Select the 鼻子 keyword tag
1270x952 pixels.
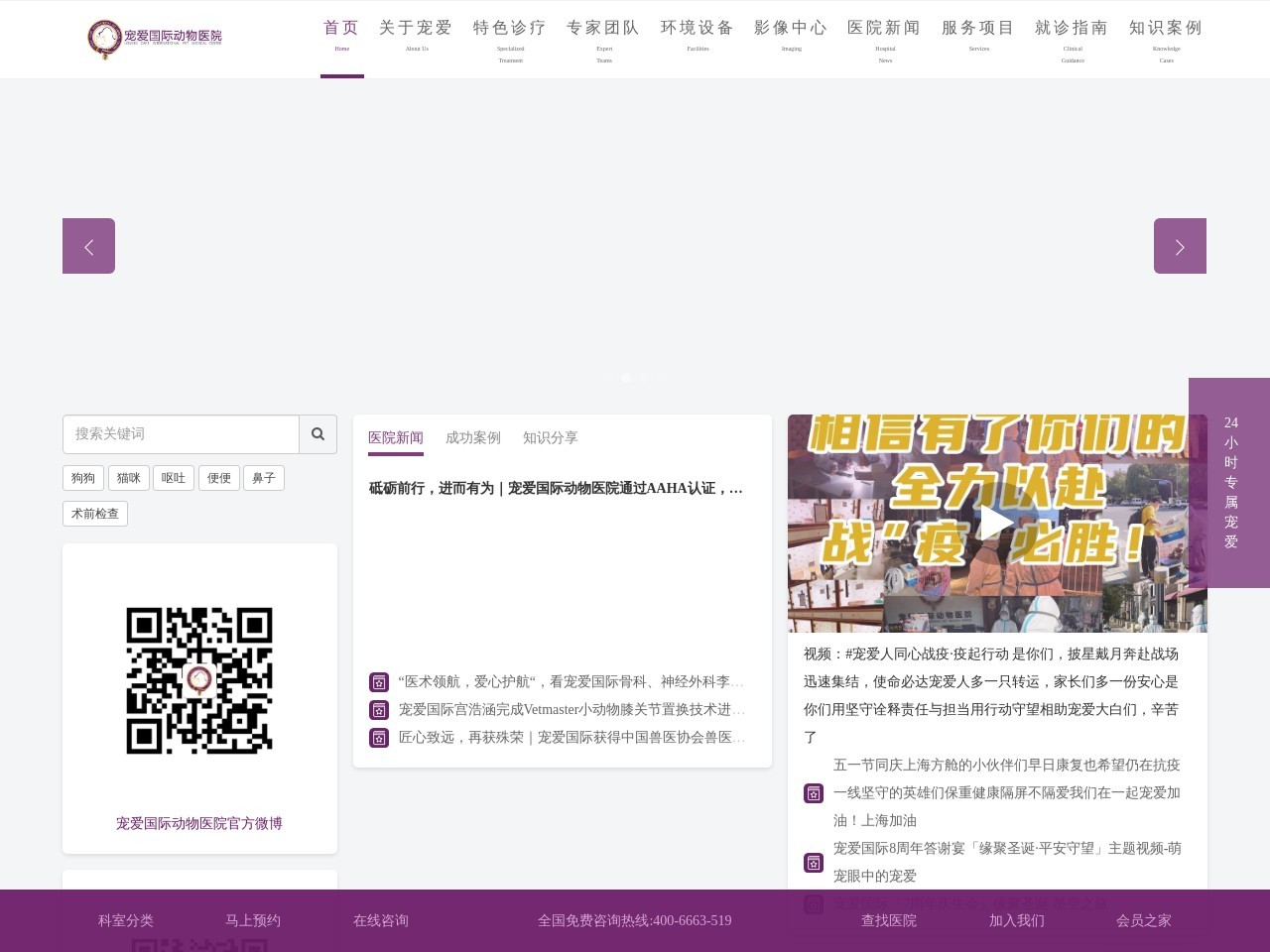pyautogui.click(x=264, y=478)
